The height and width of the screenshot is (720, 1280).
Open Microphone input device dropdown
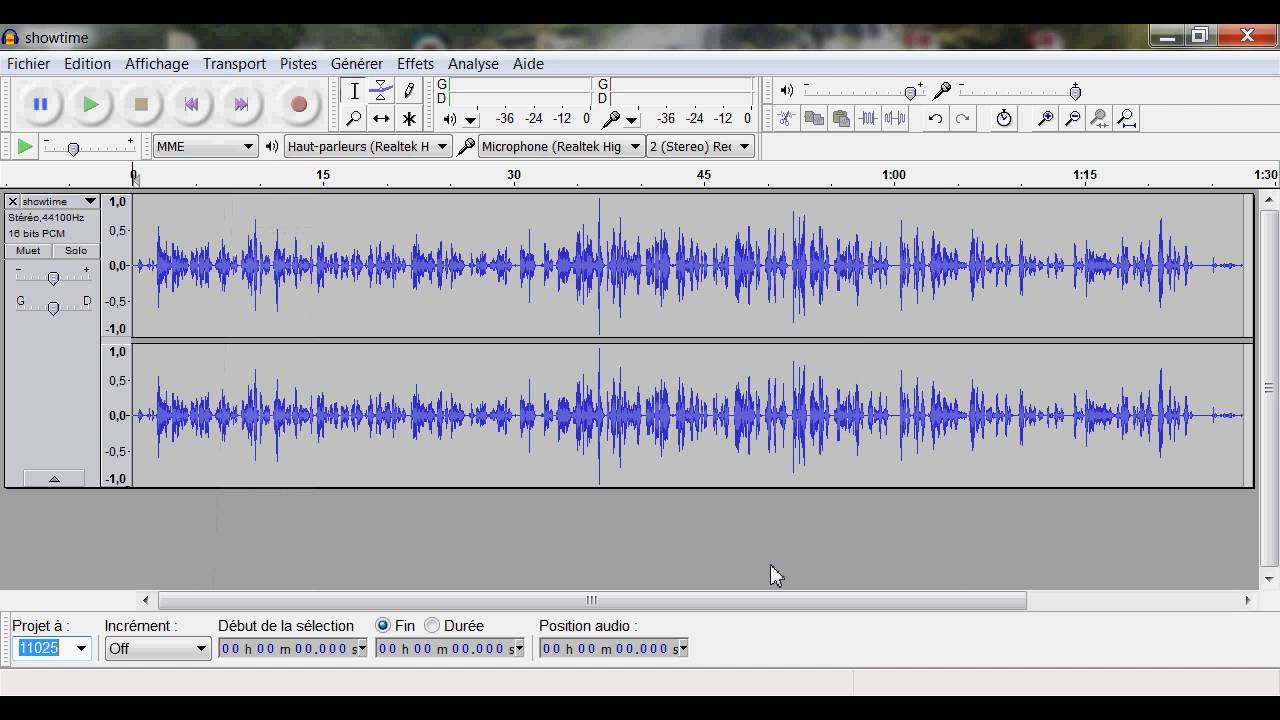[x=560, y=146]
